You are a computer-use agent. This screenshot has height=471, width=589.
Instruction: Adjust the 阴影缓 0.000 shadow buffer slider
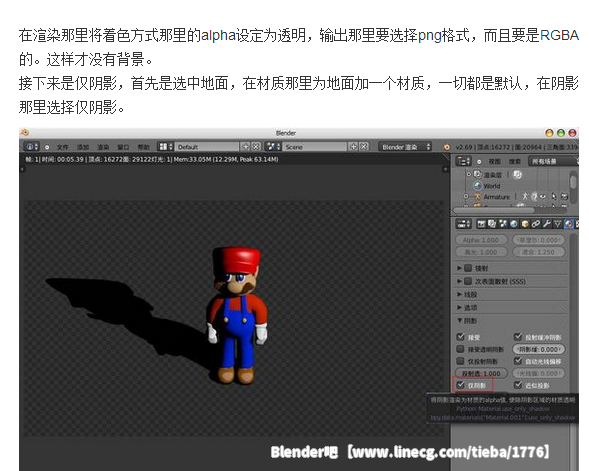click(539, 349)
